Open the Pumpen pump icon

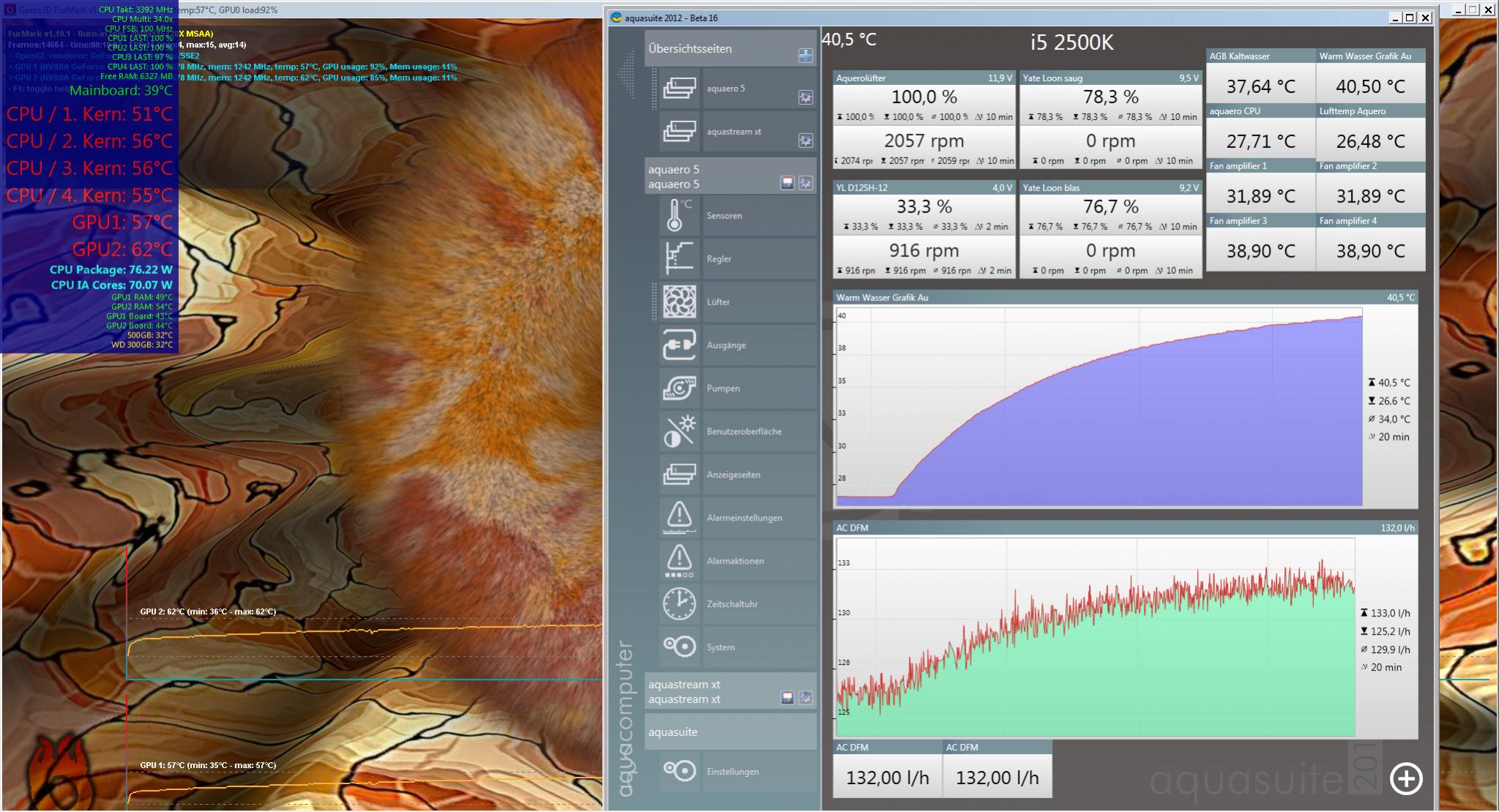coord(679,388)
